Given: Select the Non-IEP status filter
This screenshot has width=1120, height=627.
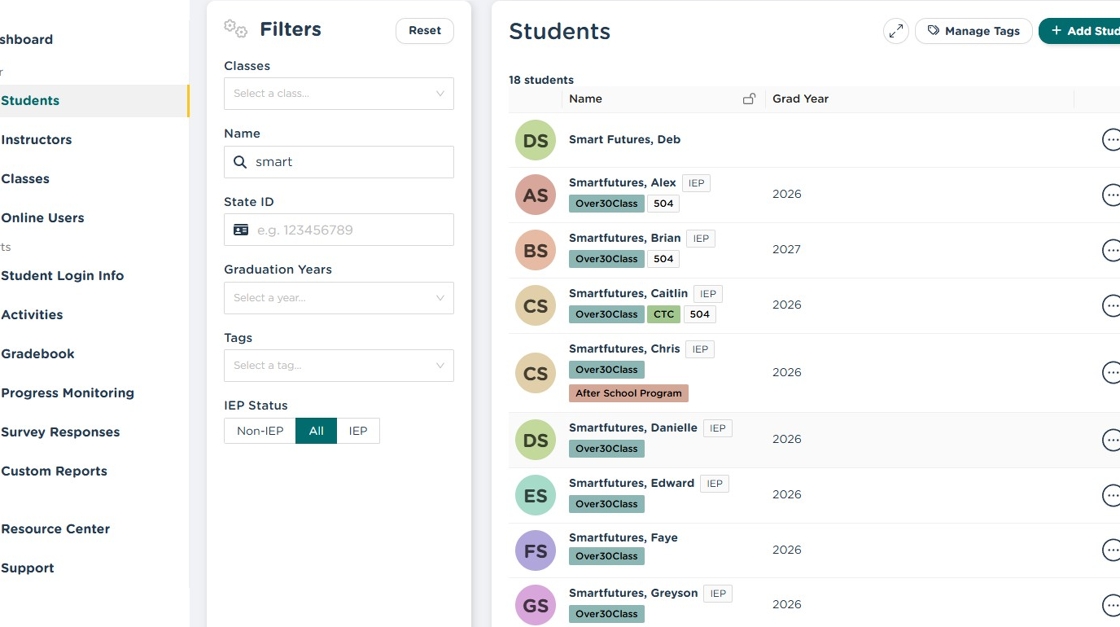Looking at the screenshot, I should (260, 431).
